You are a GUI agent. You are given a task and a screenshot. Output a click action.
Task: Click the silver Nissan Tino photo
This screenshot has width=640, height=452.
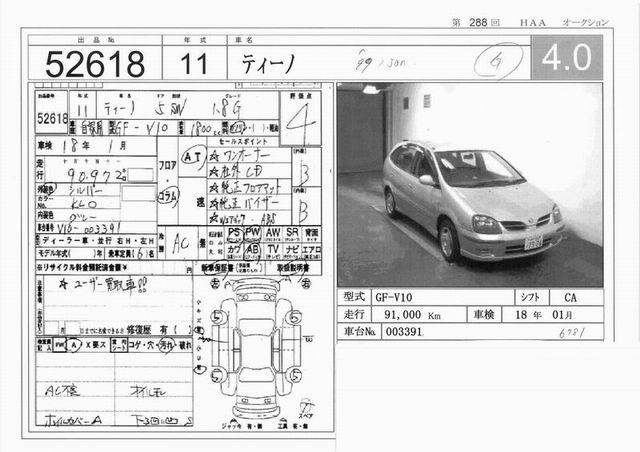[469, 185]
